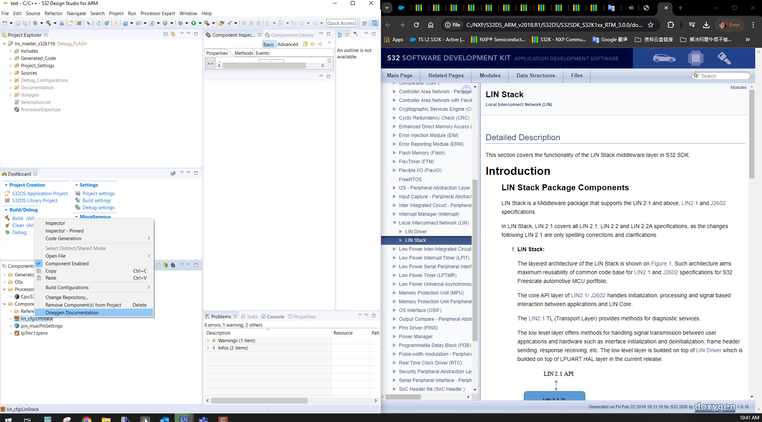Click the documentation page vertical scrollbar
This screenshot has width=762, height=422.
click(x=752, y=134)
